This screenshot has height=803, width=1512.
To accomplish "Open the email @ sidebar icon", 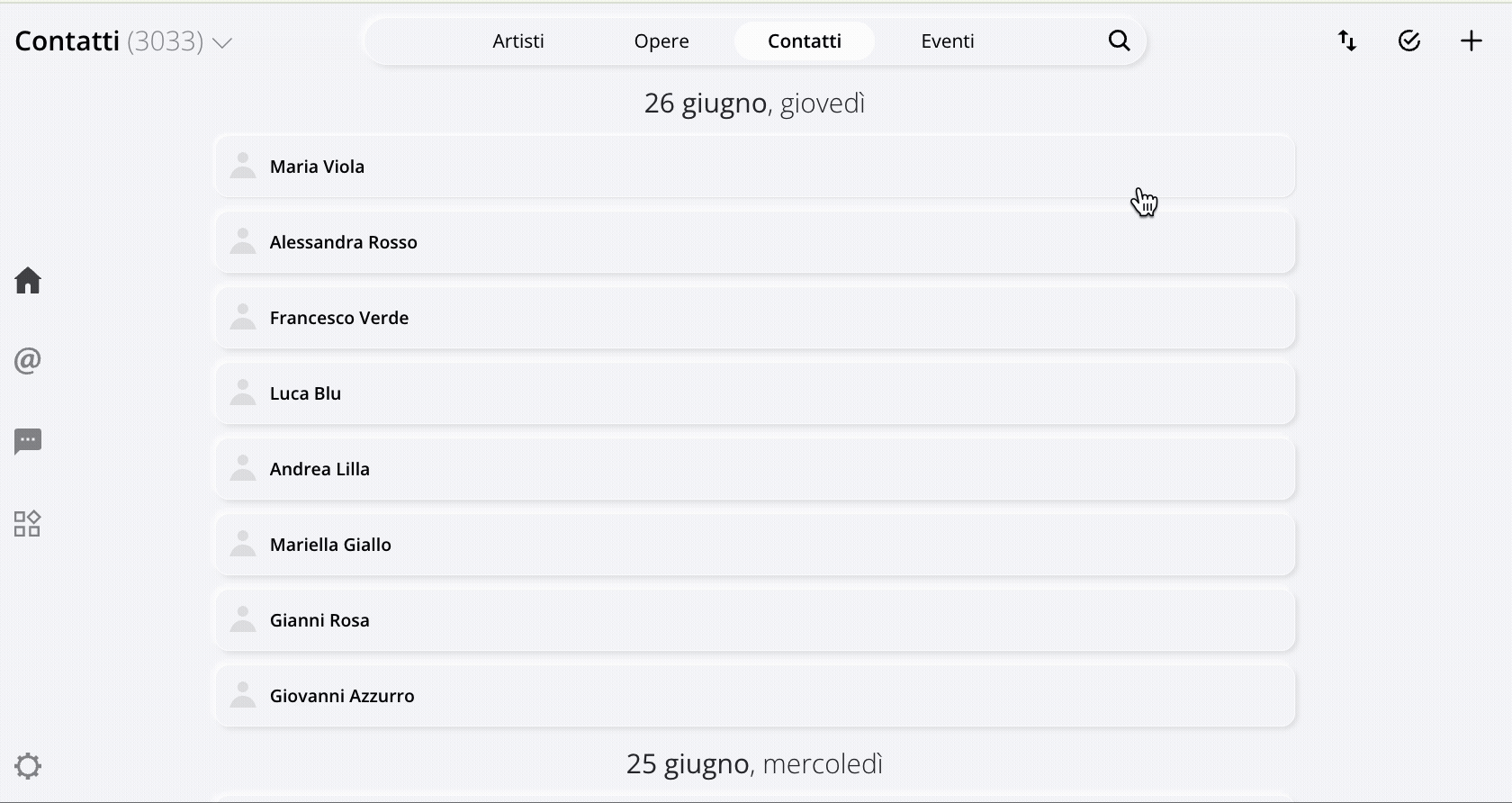I will (x=28, y=361).
